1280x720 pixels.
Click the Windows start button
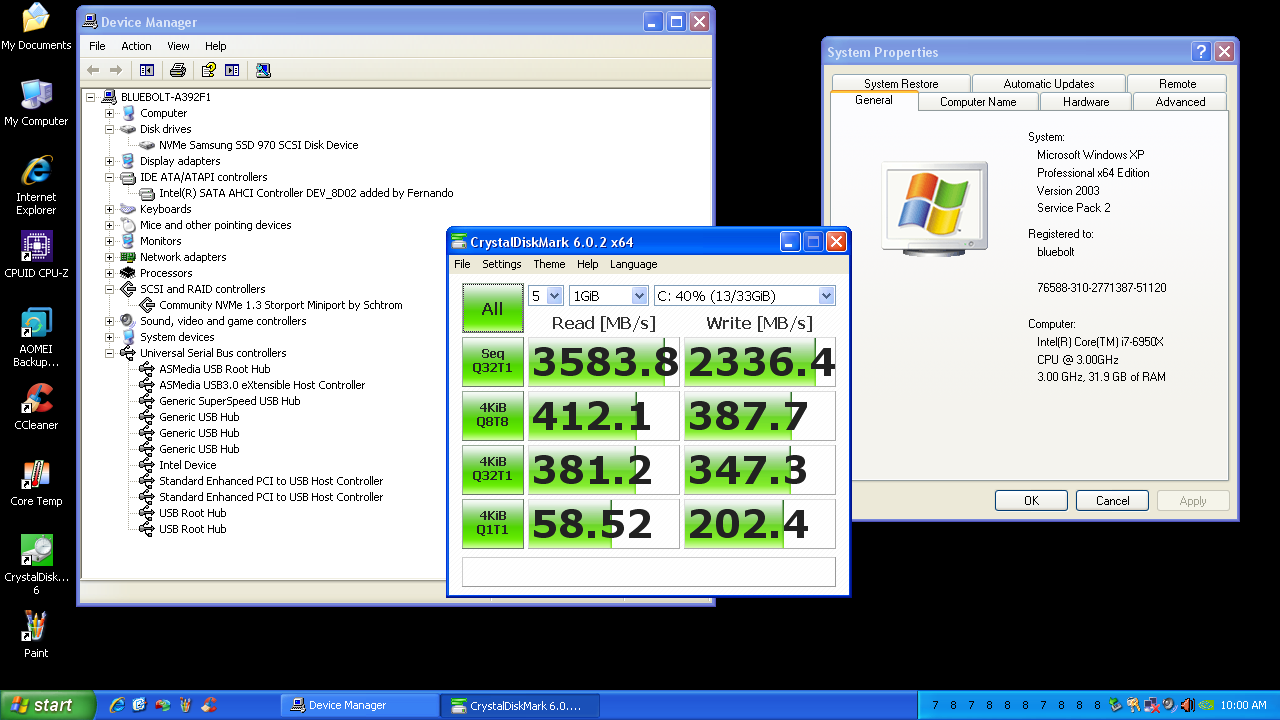point(47,705)
